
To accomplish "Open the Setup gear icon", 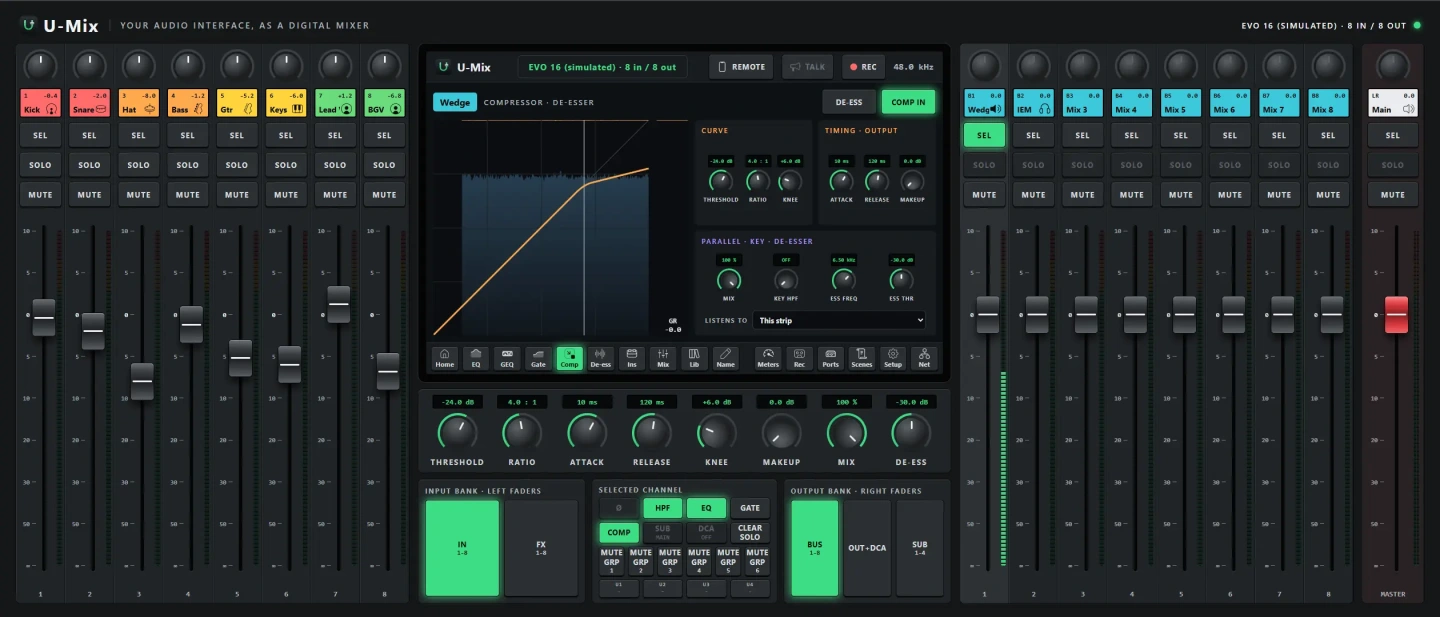I will (x=893, y=358).
